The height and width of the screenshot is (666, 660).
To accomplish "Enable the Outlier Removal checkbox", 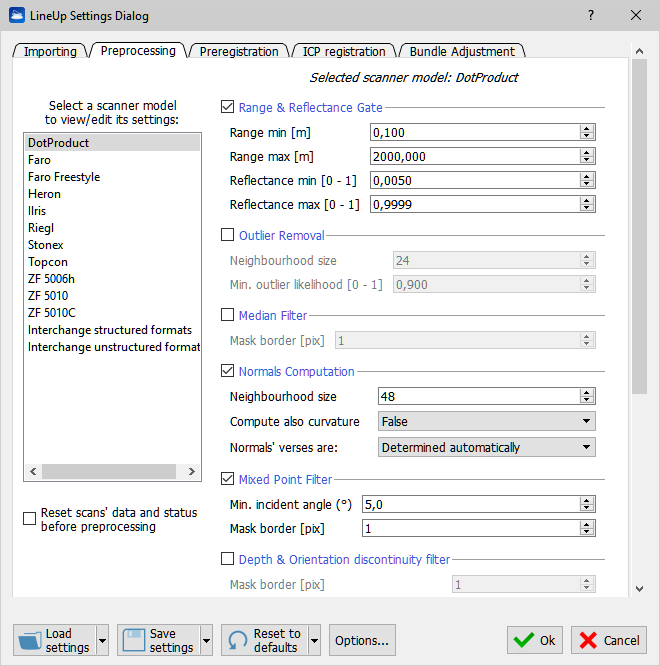I will pos(228,234).
